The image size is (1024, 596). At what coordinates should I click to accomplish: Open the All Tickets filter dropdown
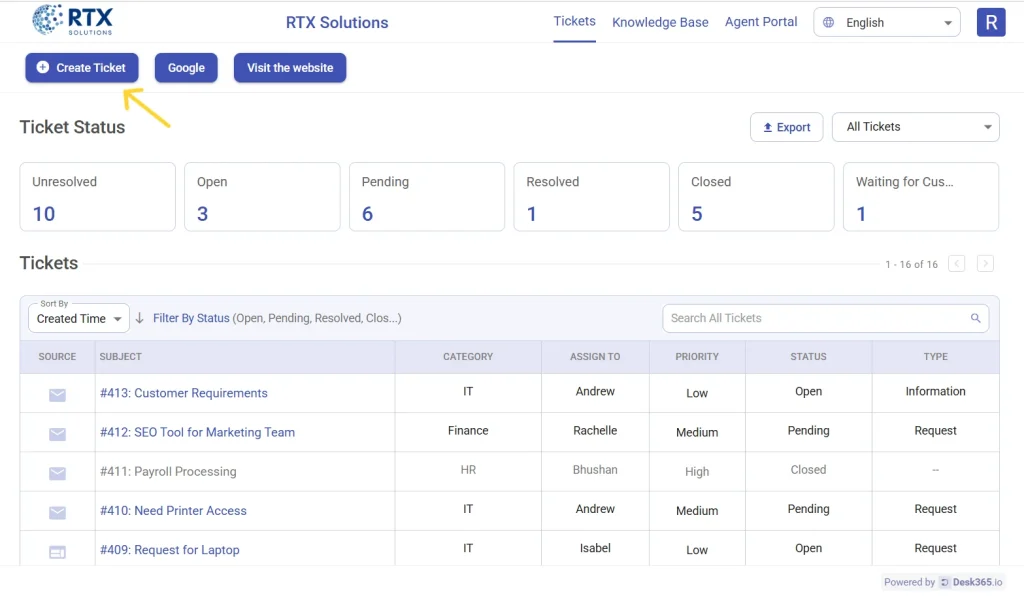[915, 127]
